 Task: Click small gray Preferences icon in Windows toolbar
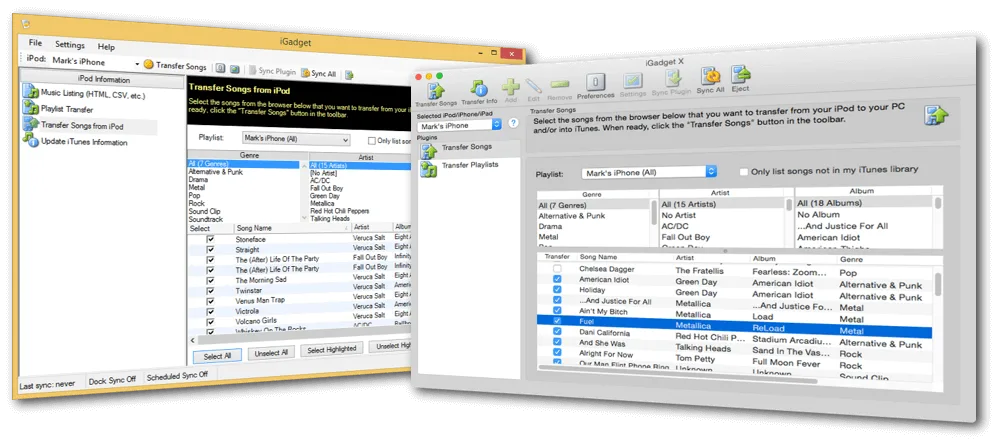[219, 69]
